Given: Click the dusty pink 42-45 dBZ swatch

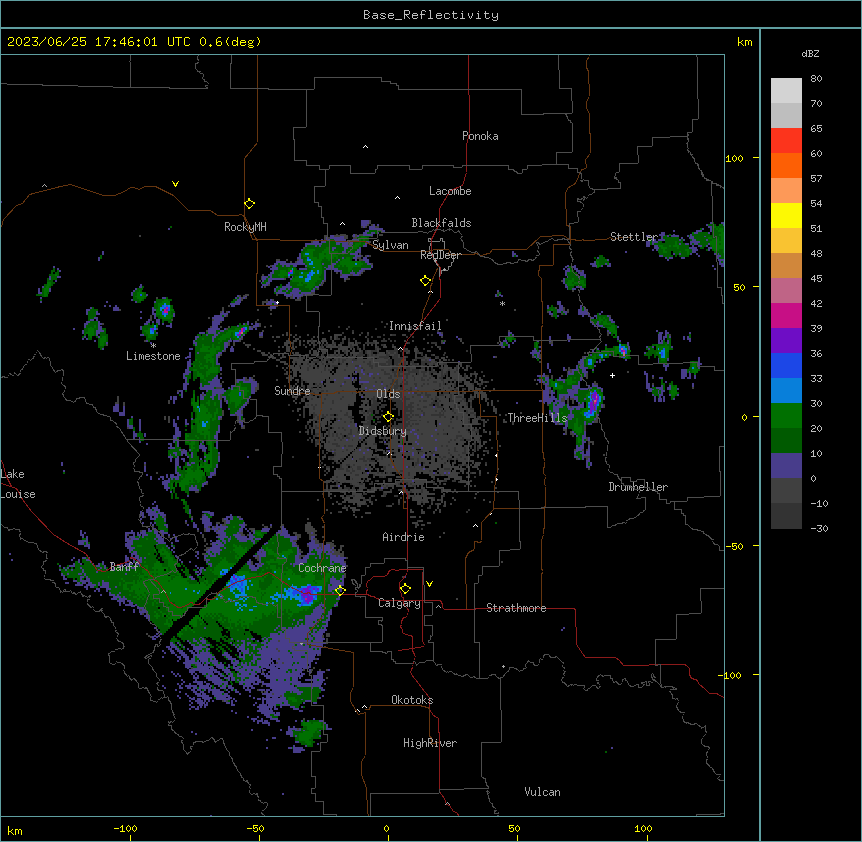Looking at the screenshot, I should (x=786, y=291).
